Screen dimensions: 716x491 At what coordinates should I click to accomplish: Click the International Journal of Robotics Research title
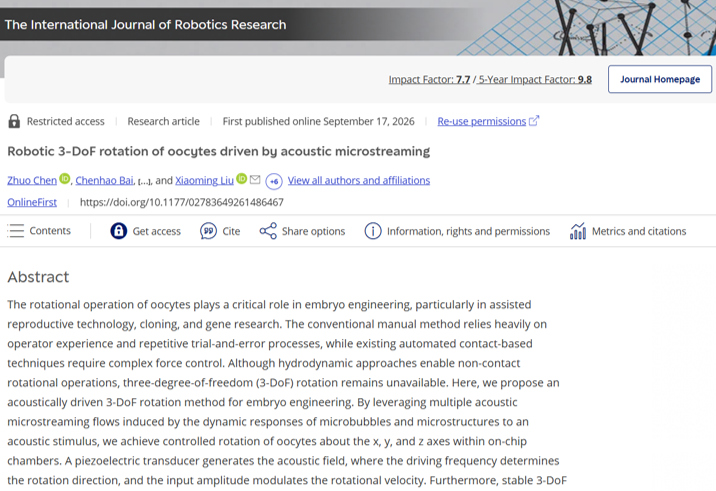pyautogui.click(x=146, y=25)
